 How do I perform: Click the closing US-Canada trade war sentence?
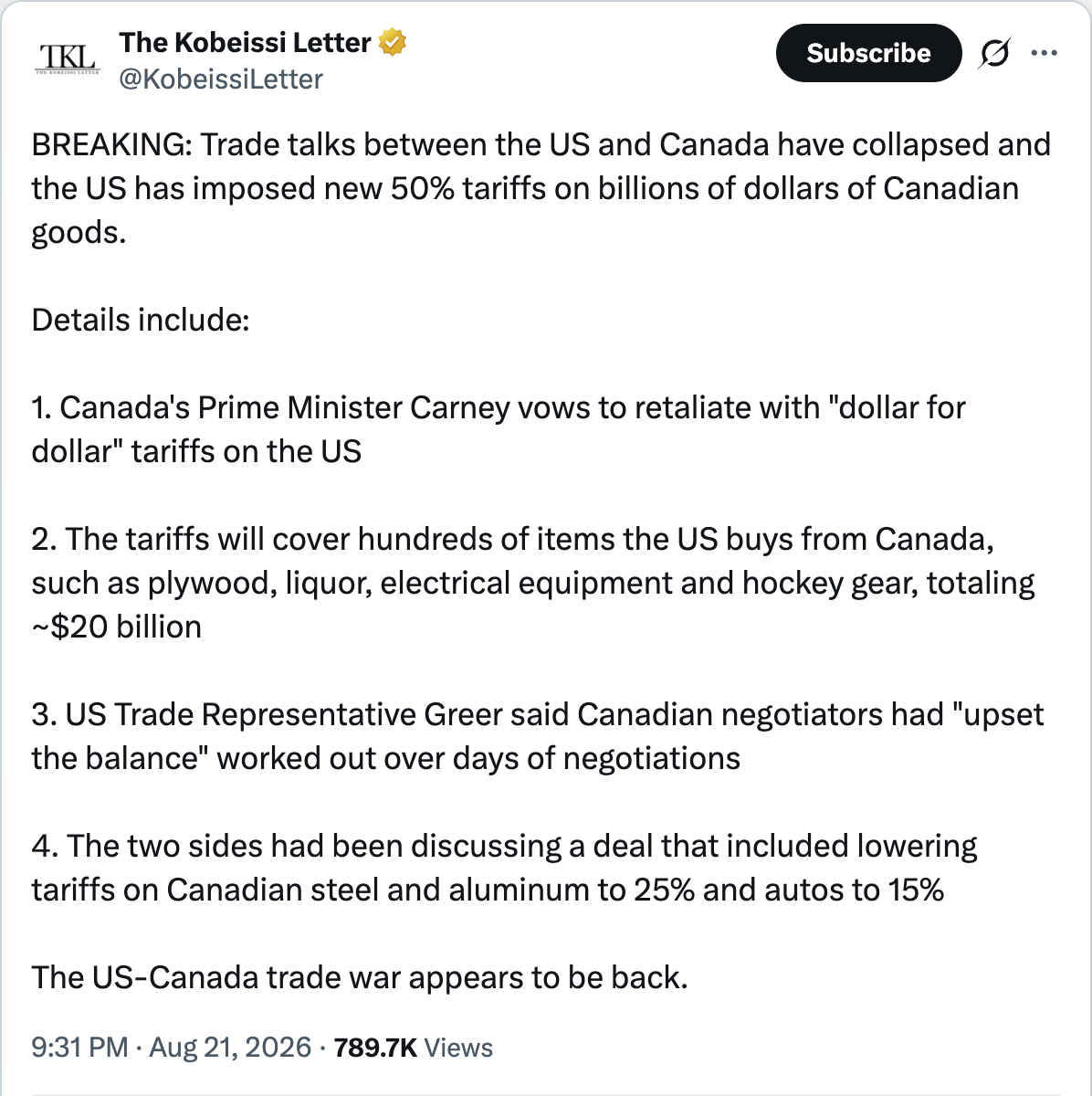coord(360,977)
